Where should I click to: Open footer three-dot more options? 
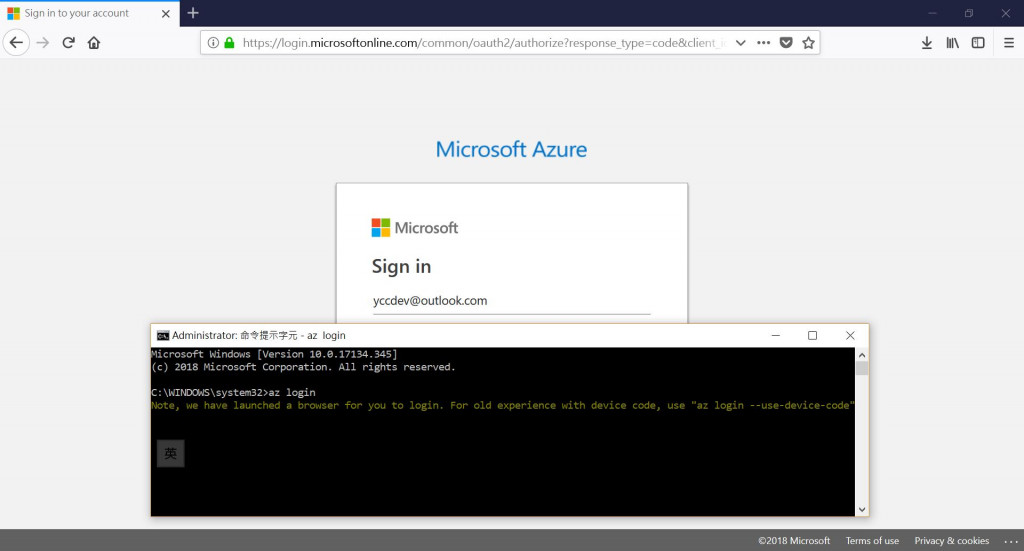(x=1011, y=541)
